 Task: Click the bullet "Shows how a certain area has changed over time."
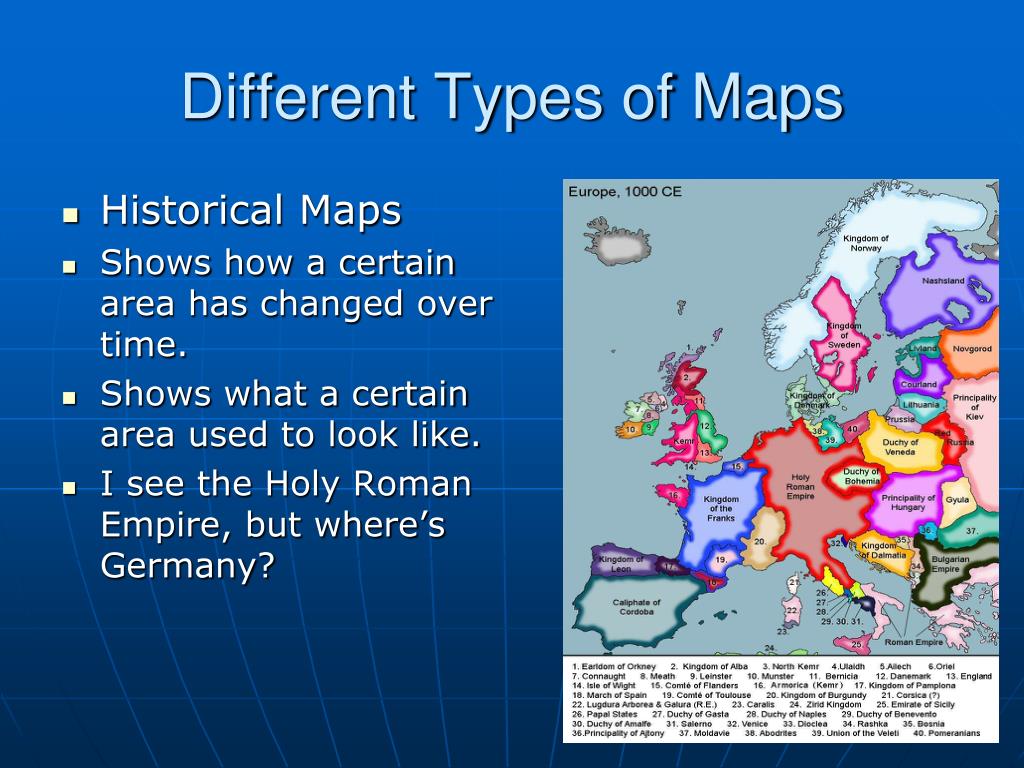coord(296,304)
